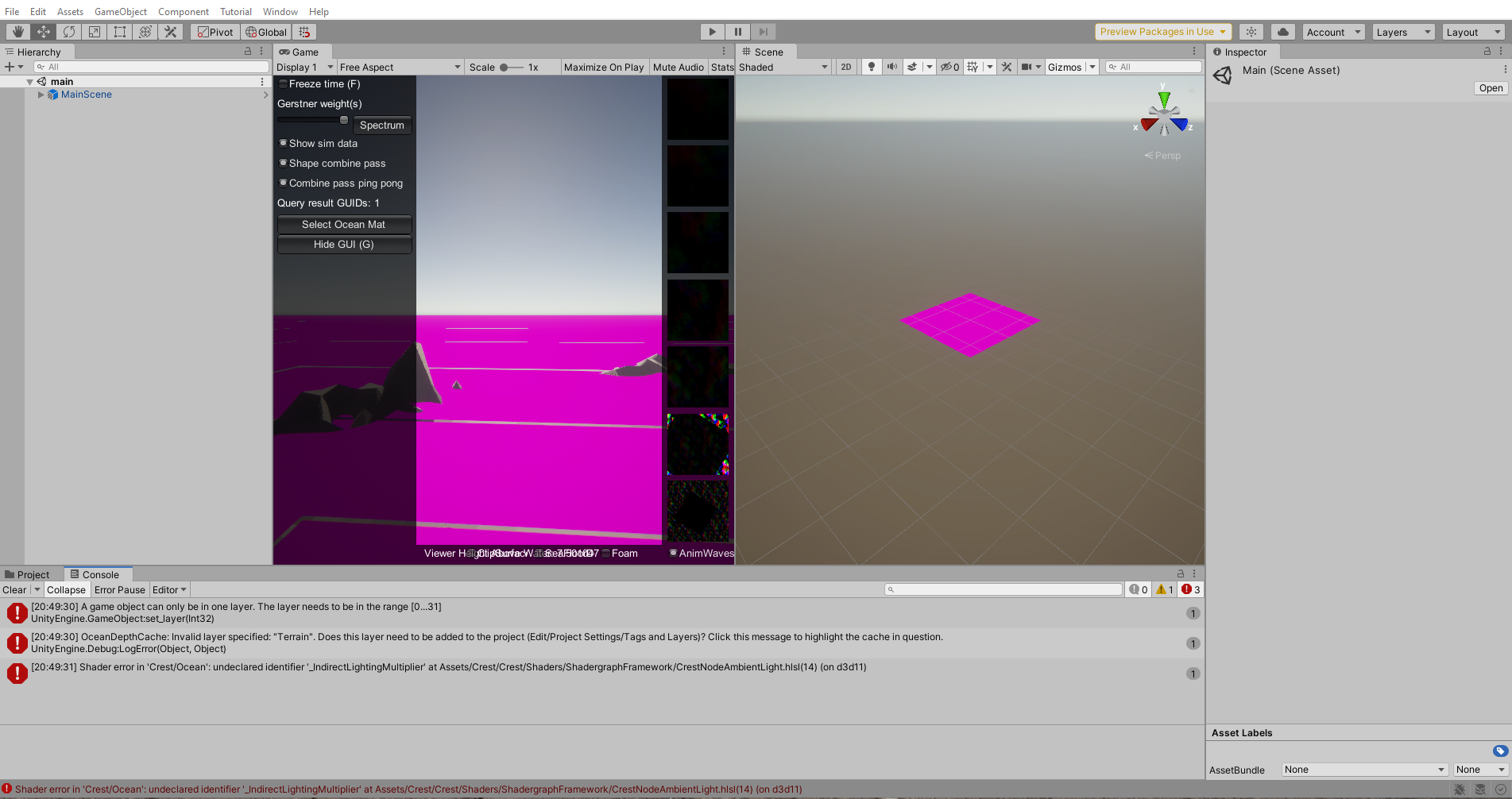Adjust the Gerstner weight slider
This screenshot has width=1512, height=799.
click(343, 119)
